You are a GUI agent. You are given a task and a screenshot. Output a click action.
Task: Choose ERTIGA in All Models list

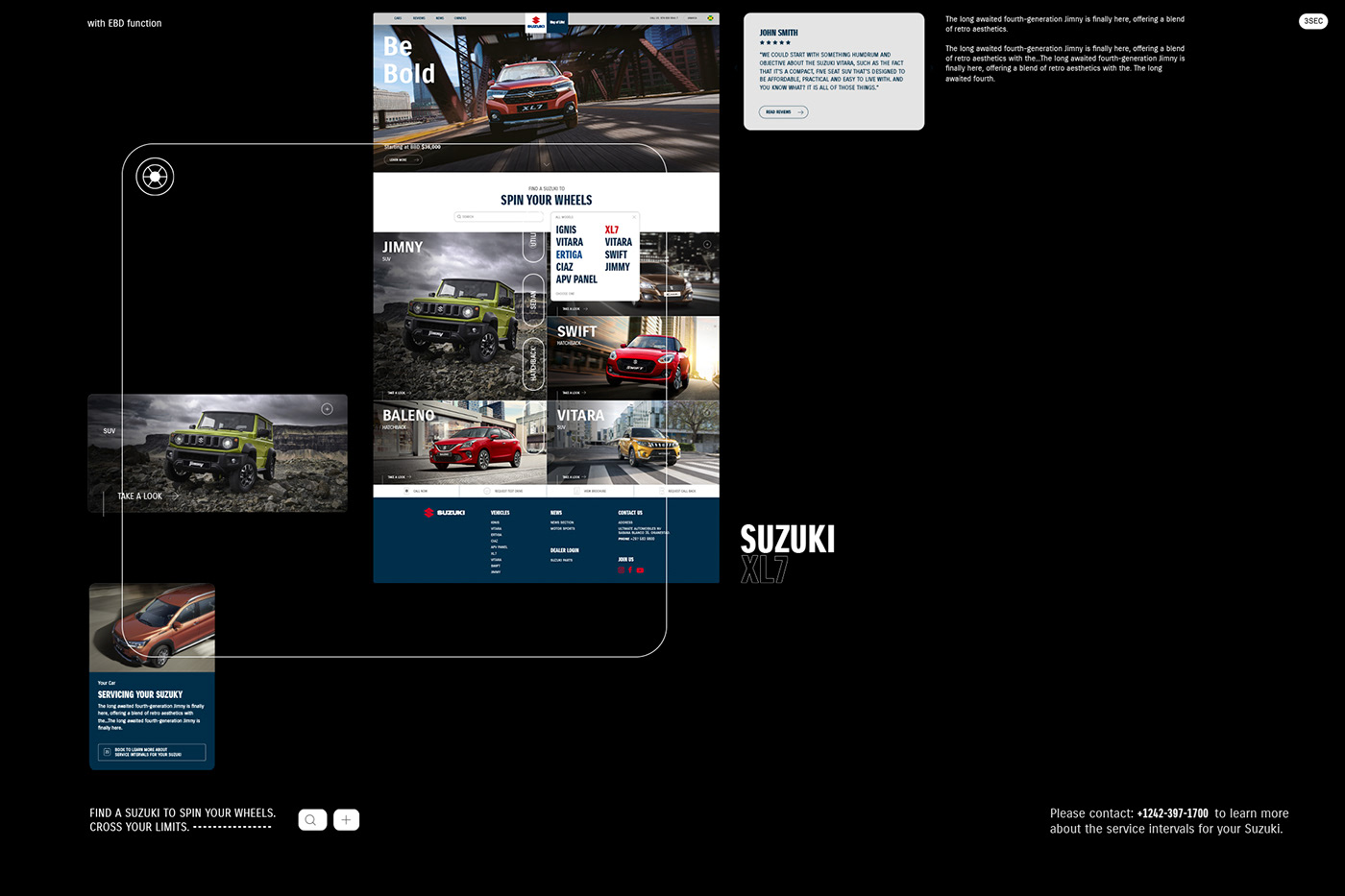569,254
